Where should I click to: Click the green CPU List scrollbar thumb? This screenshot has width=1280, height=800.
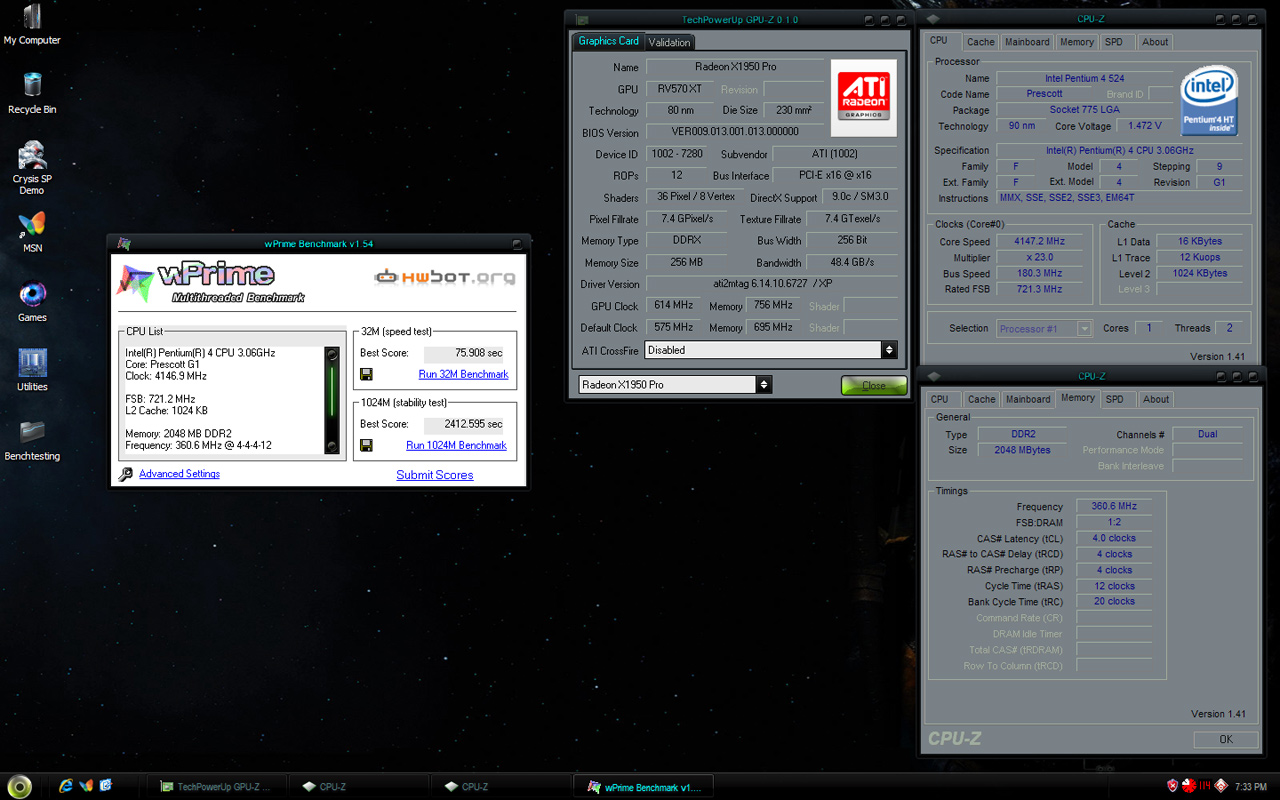(x=333, y=392)
